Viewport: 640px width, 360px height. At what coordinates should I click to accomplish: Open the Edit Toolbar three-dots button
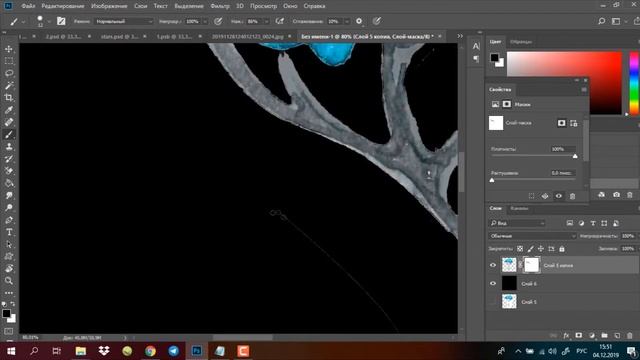pyautogui.click(x=9, y=293)
